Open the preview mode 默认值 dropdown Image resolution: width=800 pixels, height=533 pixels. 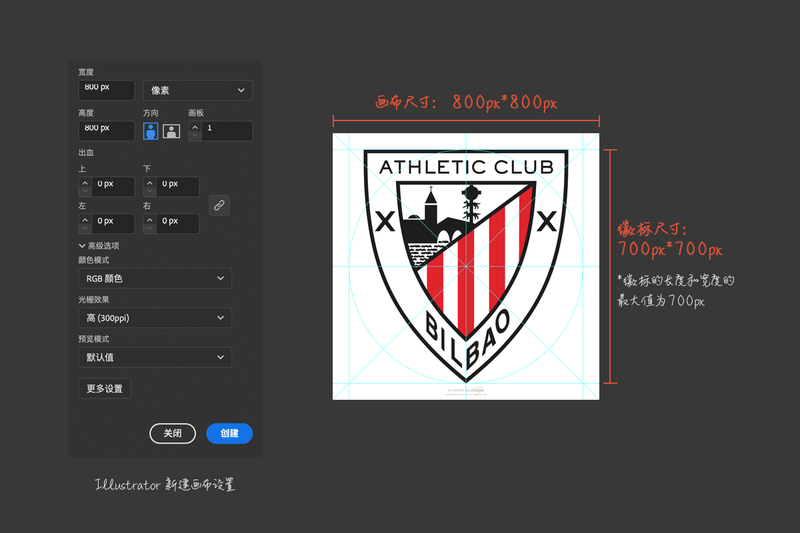pyautogui.click(x=154, y=357)
